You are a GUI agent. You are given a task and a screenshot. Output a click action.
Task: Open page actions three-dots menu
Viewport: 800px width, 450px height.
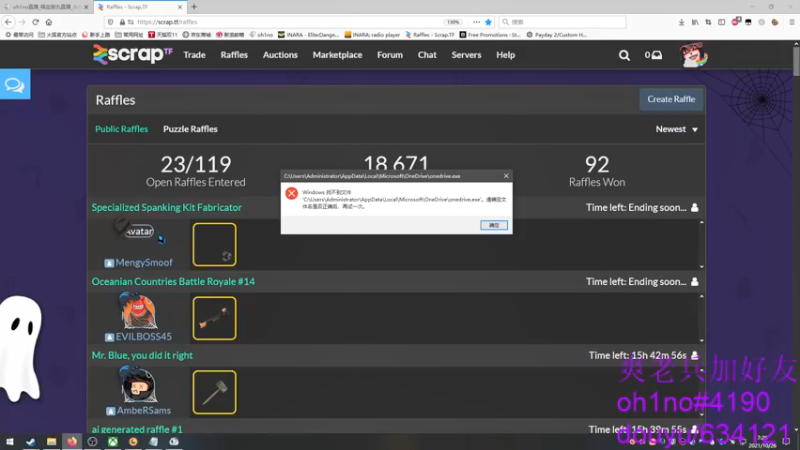coord(476,22)
